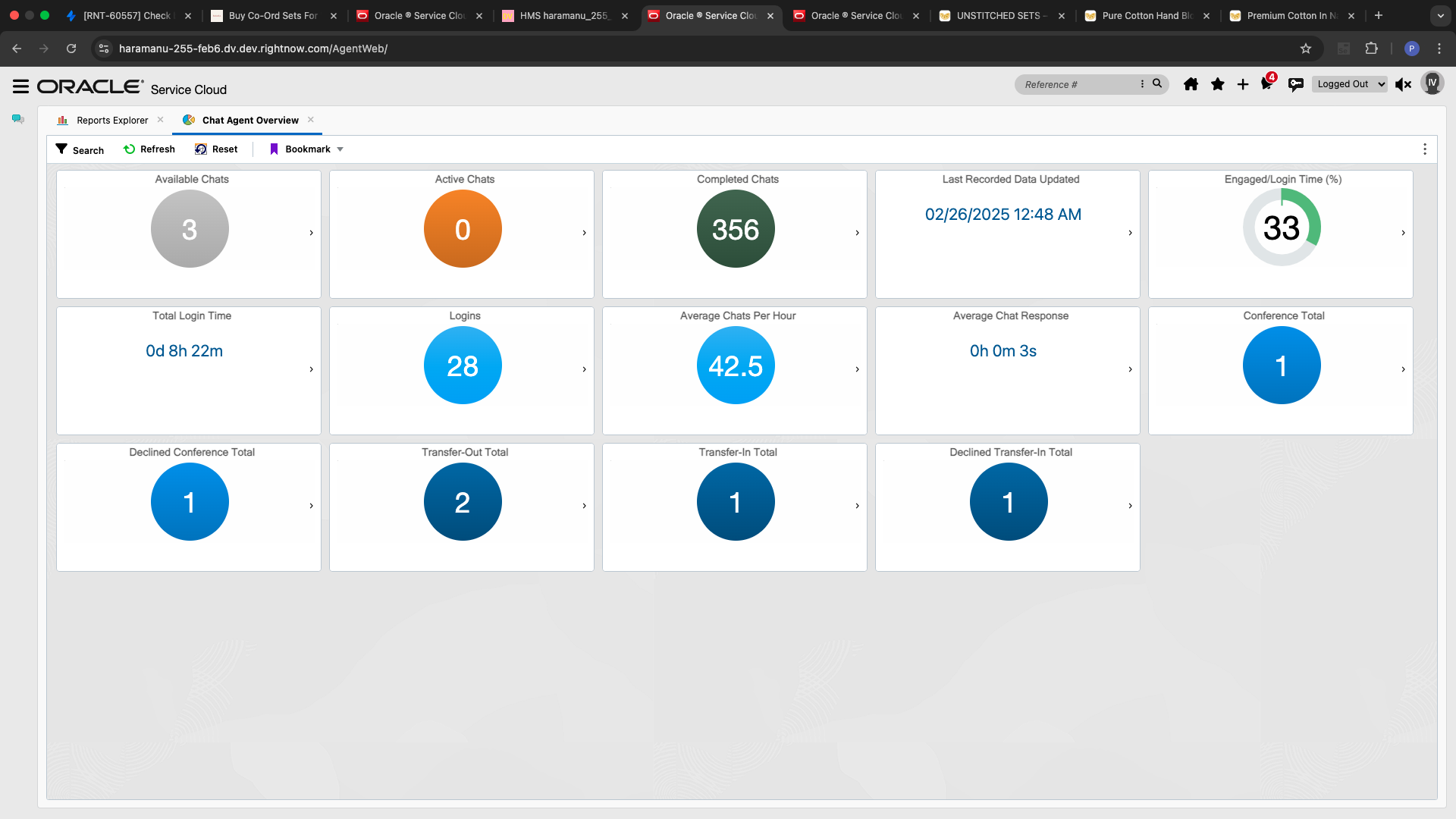1456x819 pixels.
Task: Click chat icon in left sidebar
Action: coord(18,119)
